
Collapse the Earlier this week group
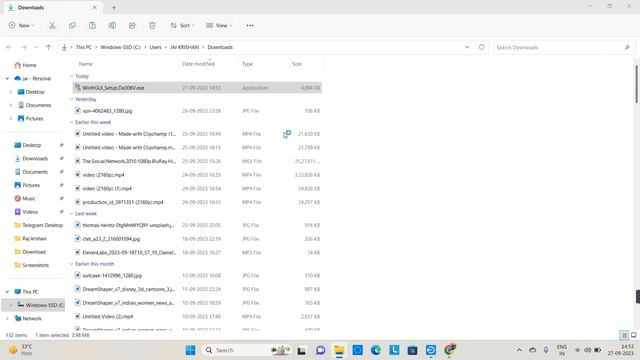pos(72,122)
